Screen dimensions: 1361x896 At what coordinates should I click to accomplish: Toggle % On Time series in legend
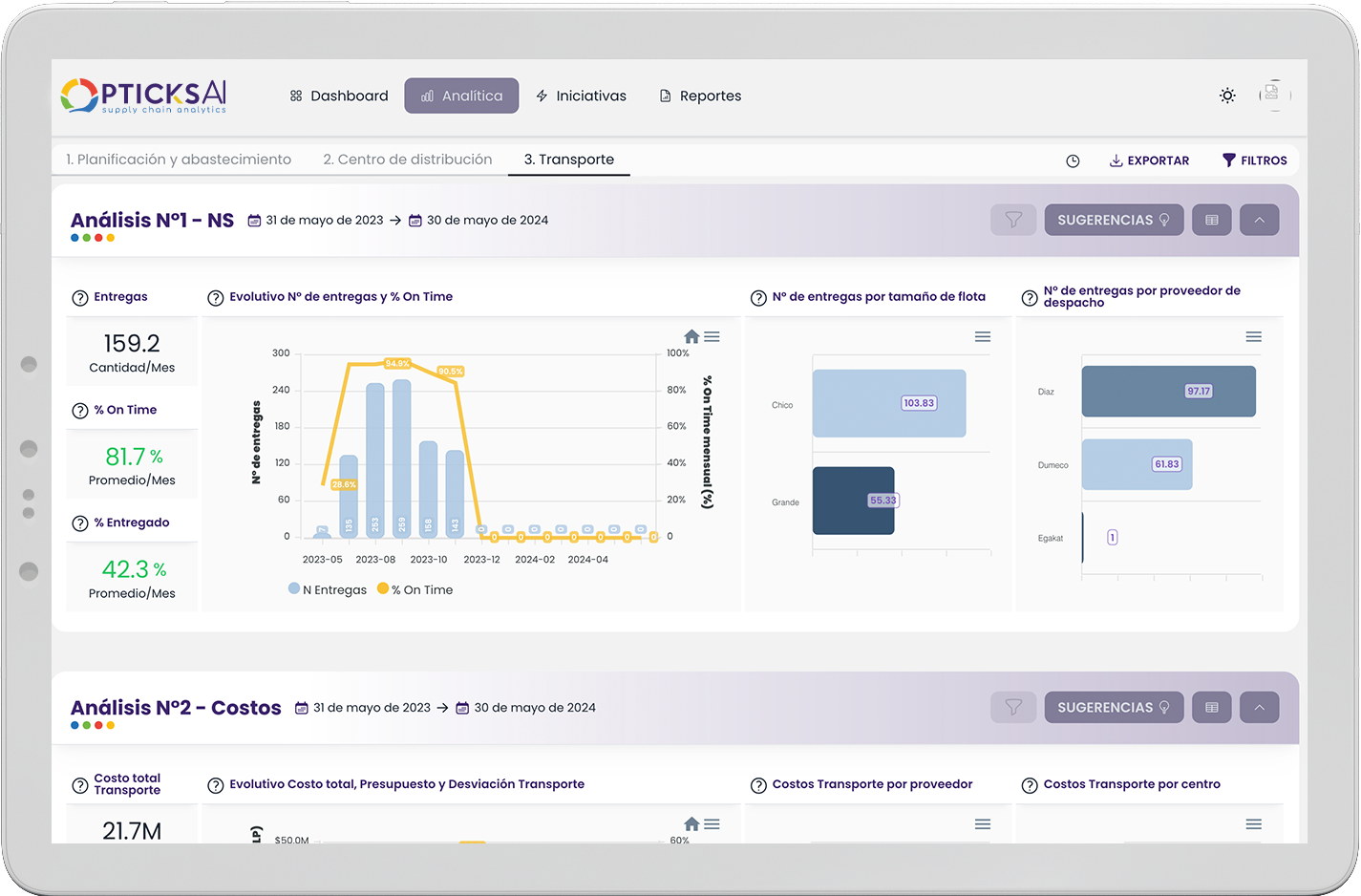(x=415, y=589)
